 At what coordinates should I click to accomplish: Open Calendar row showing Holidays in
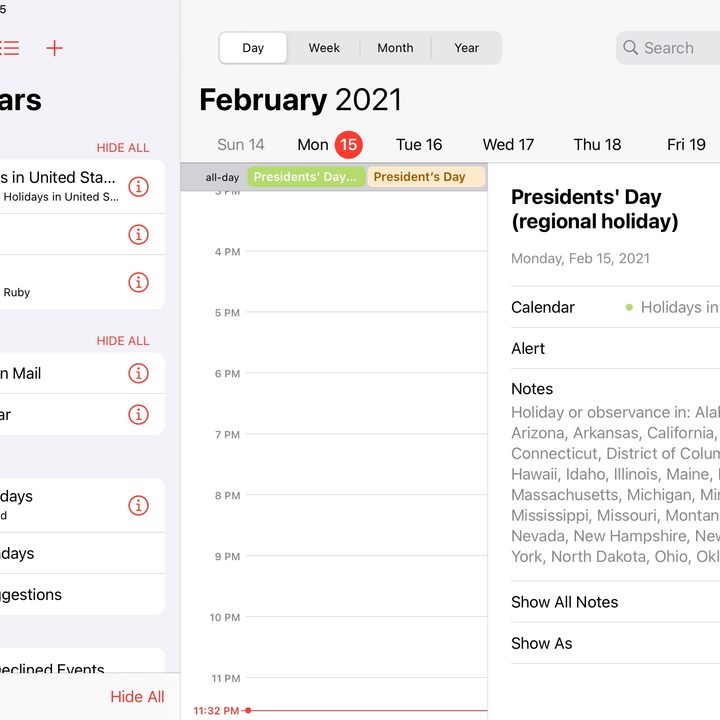point(615,307)
